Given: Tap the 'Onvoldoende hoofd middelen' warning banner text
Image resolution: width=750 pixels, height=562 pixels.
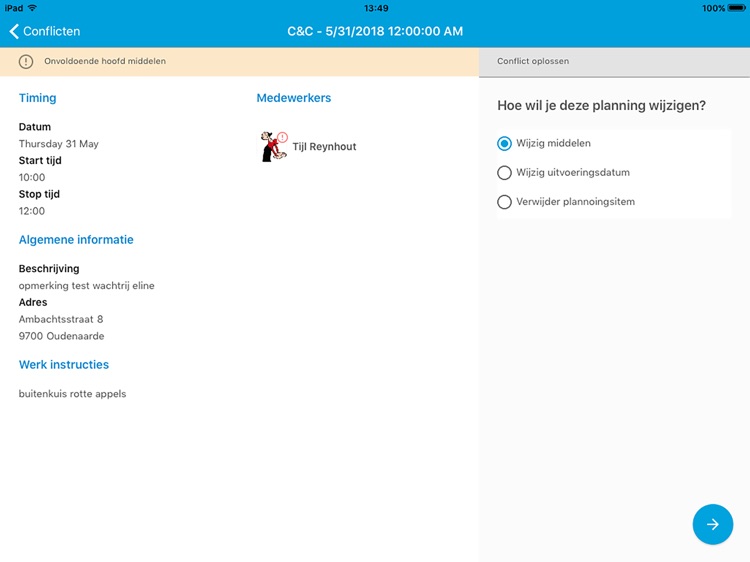Looking at the screenshot, I should [105, 61].
